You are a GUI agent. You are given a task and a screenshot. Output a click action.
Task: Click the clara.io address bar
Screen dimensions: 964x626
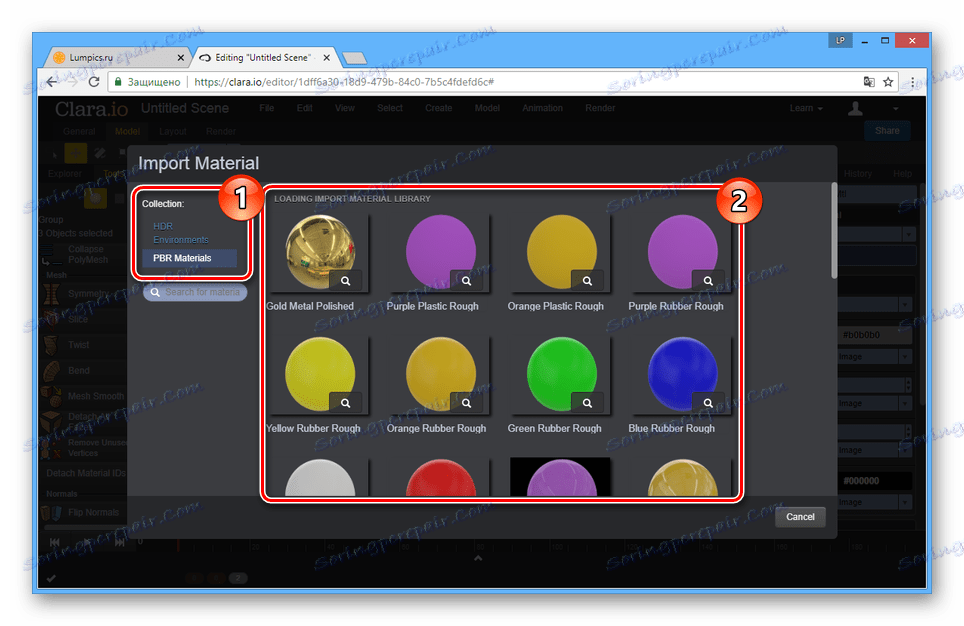[504, 82]
